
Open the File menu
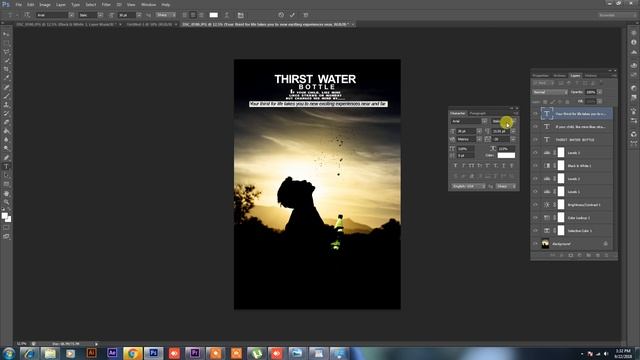(18, 4)
